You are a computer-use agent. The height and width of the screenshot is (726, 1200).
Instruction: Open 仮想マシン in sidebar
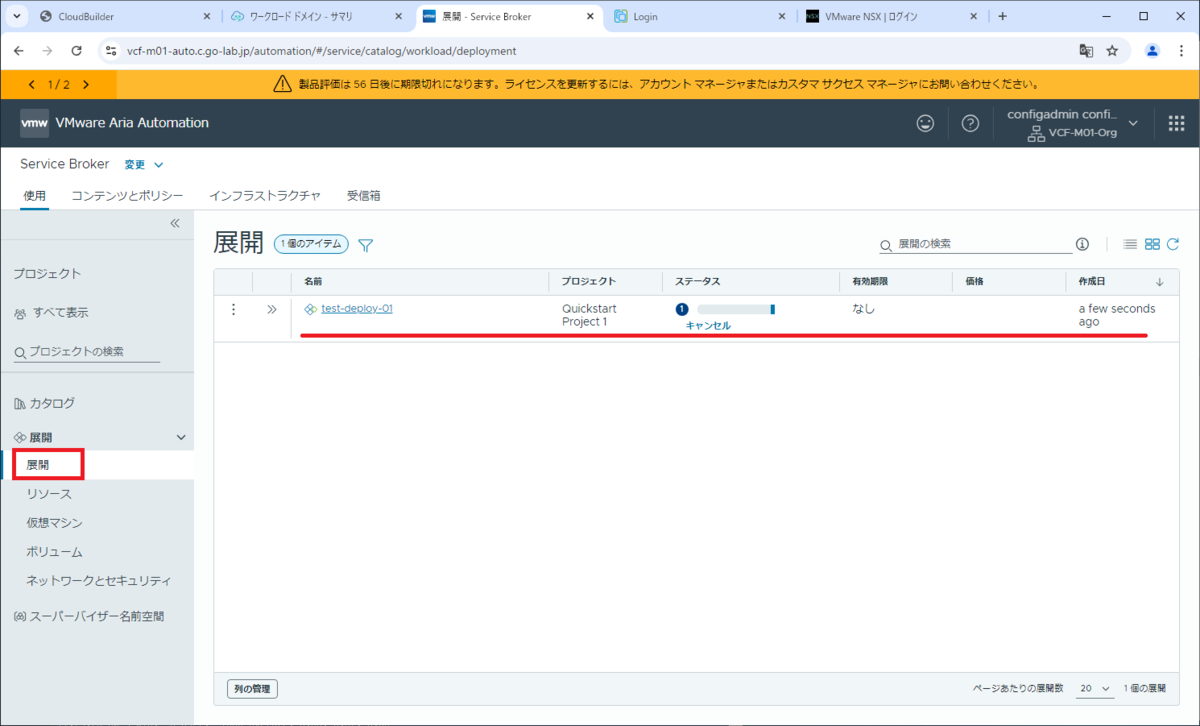pos(54,523)
